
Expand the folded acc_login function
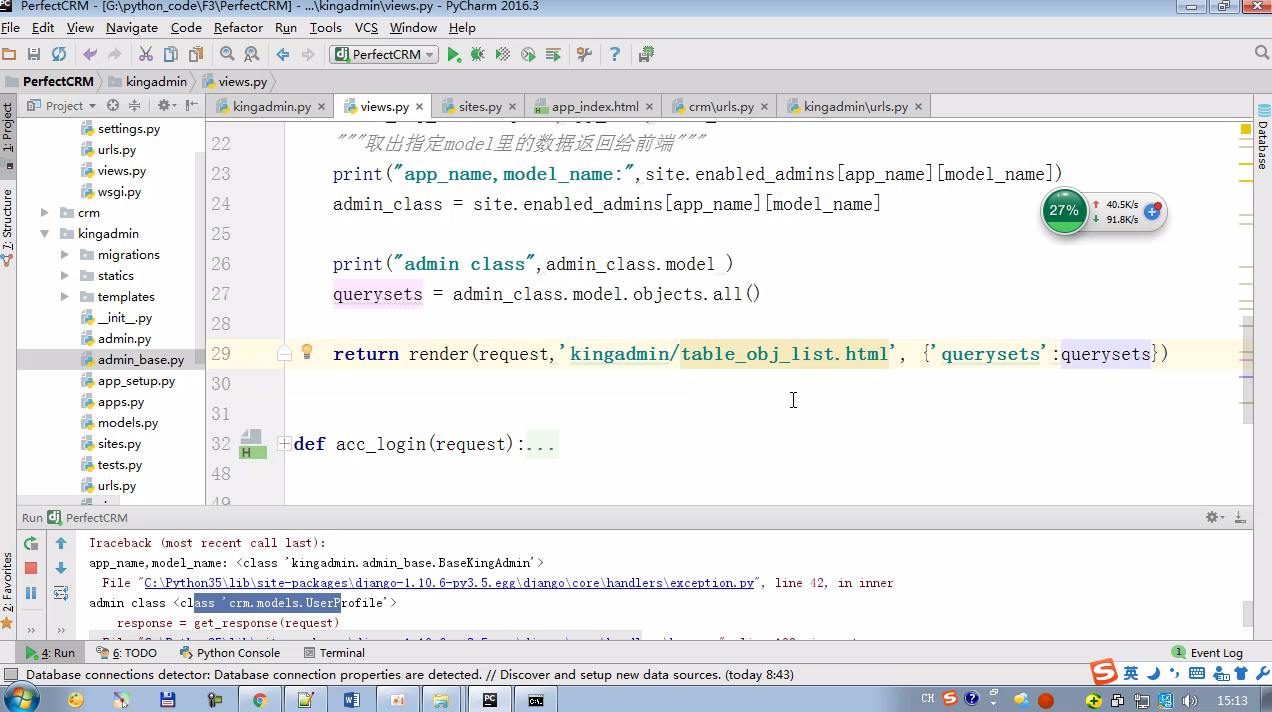(x=285, y=443)
